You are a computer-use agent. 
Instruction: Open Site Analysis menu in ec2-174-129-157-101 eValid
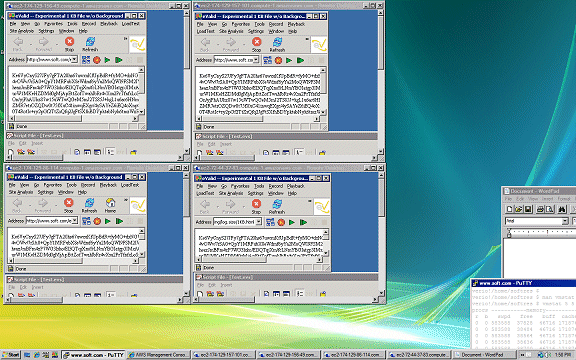coord(231,31)
